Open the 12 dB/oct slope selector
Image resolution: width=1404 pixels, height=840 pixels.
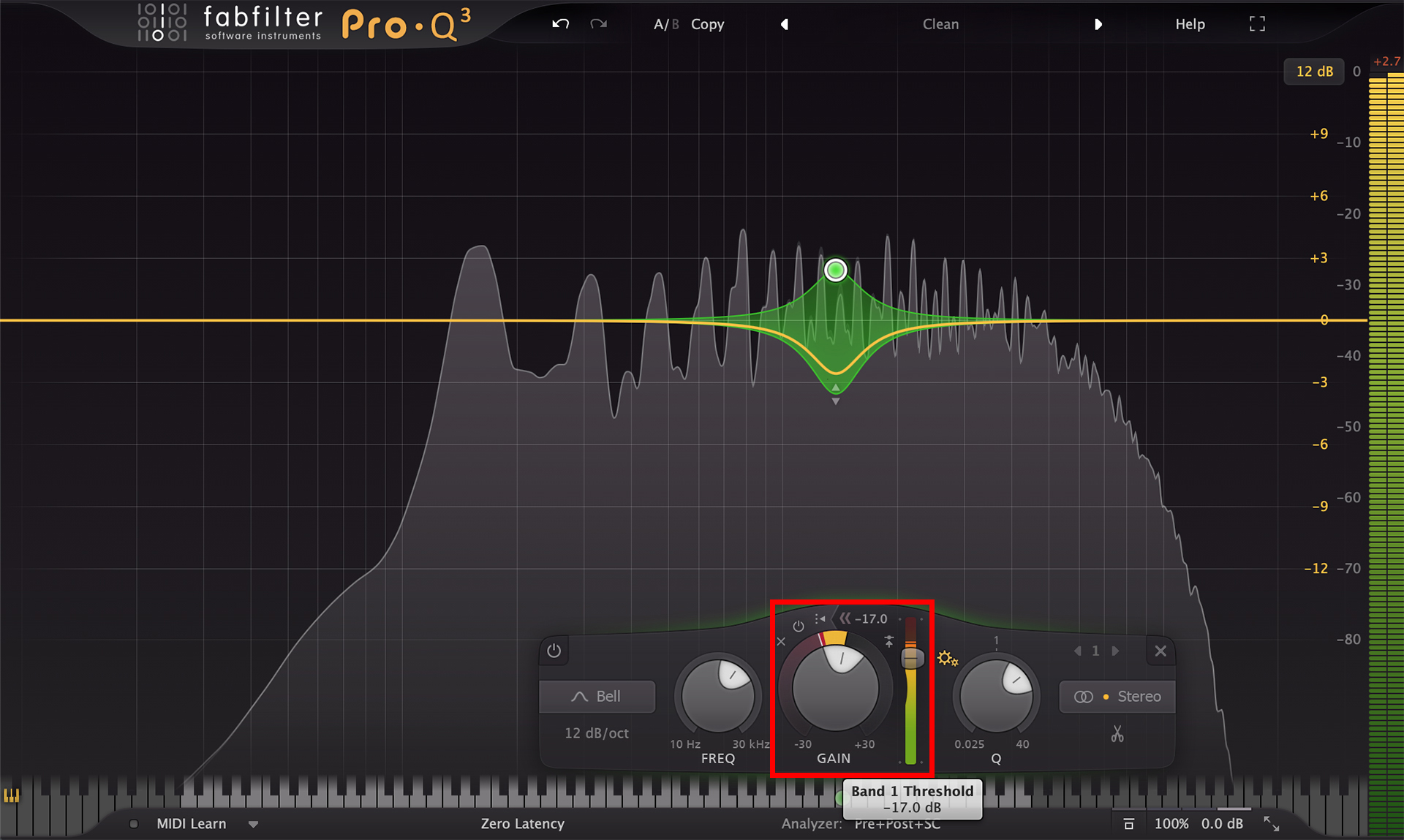click(x=597, y=733)
